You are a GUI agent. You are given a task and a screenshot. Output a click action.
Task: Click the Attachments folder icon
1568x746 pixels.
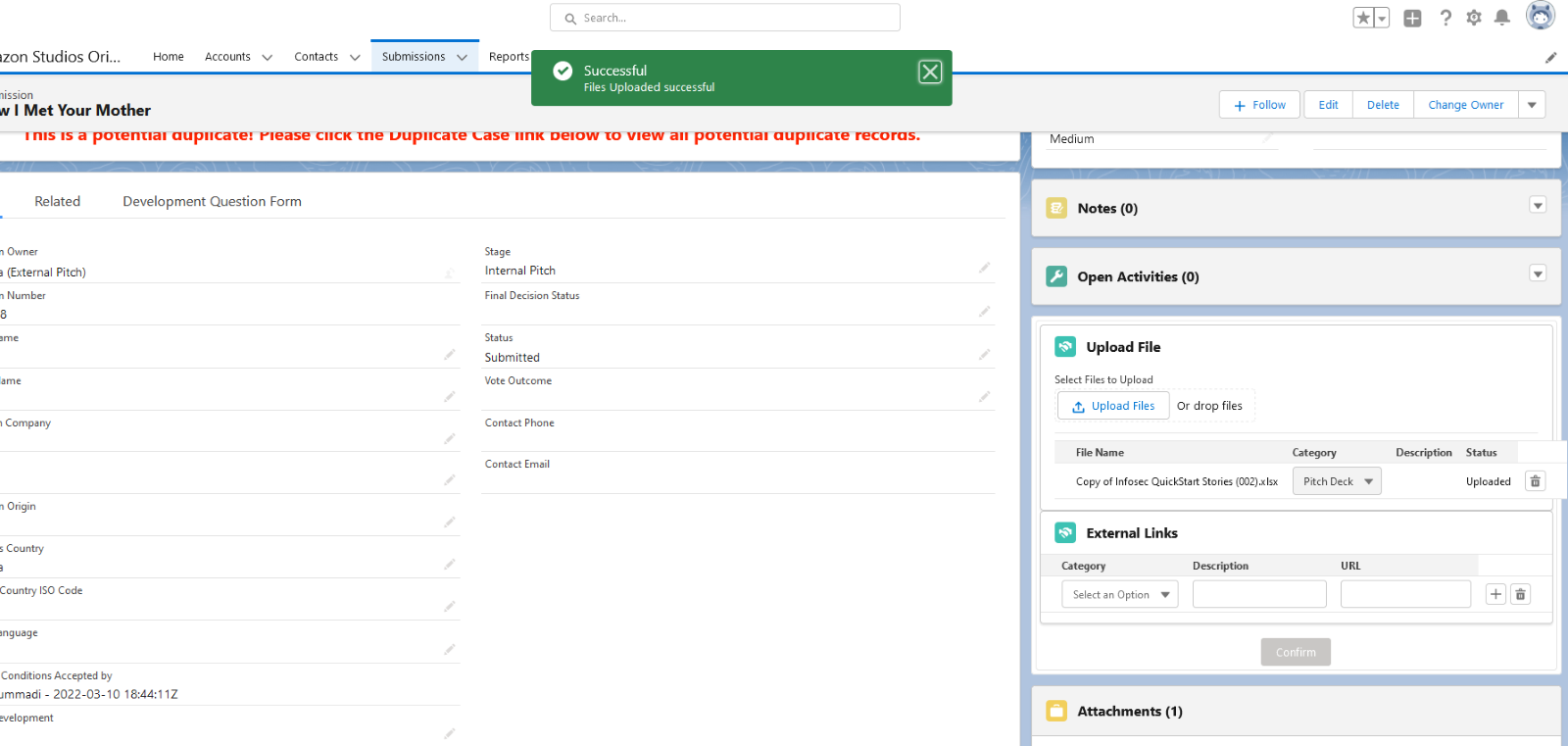point(1056,711)
